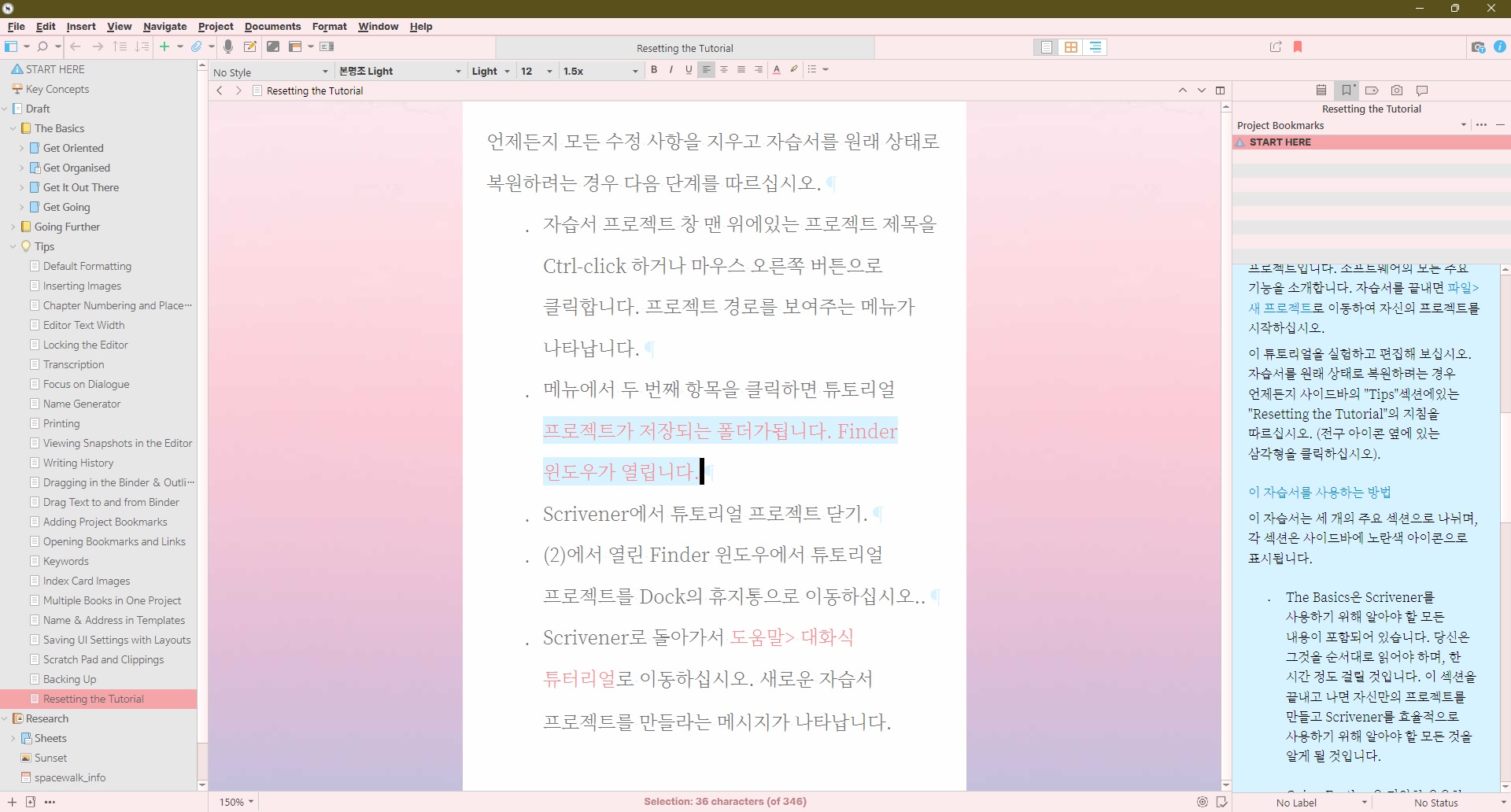Open the Format menu
The width and height of the screenshot is (1511, 812).
[329, 26]
